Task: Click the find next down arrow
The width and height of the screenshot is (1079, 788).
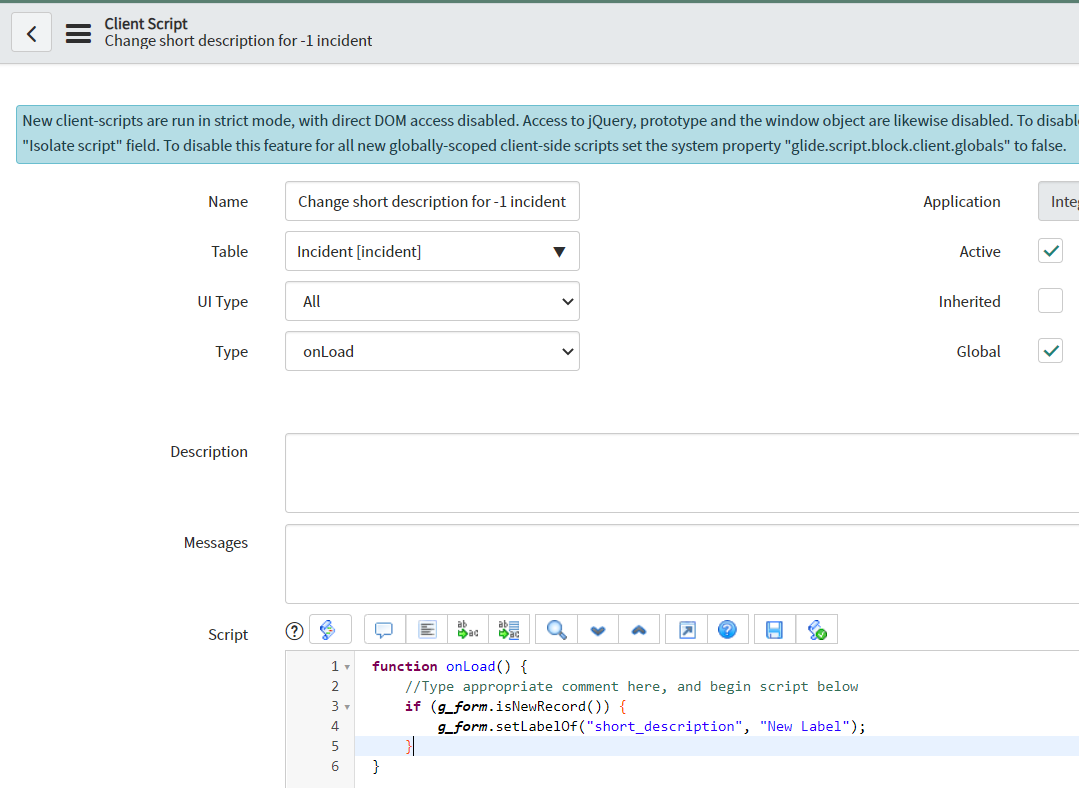Action: (598, 630)
